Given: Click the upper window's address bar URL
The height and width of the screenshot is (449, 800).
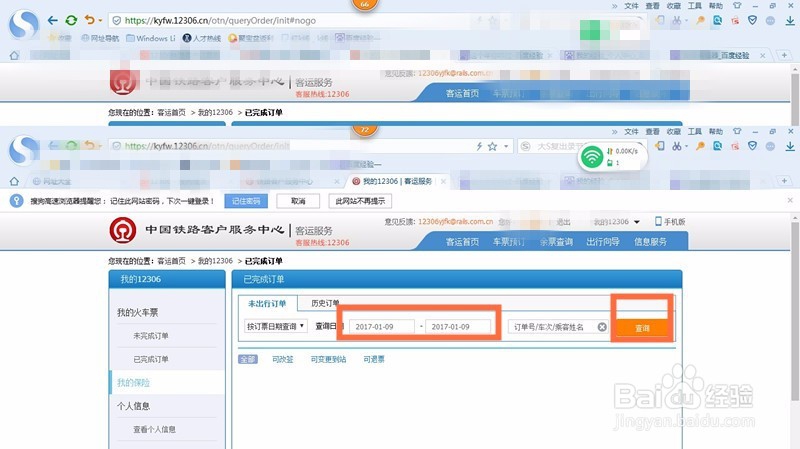Looking at the screenshot, I should click(x=220, y=20).
